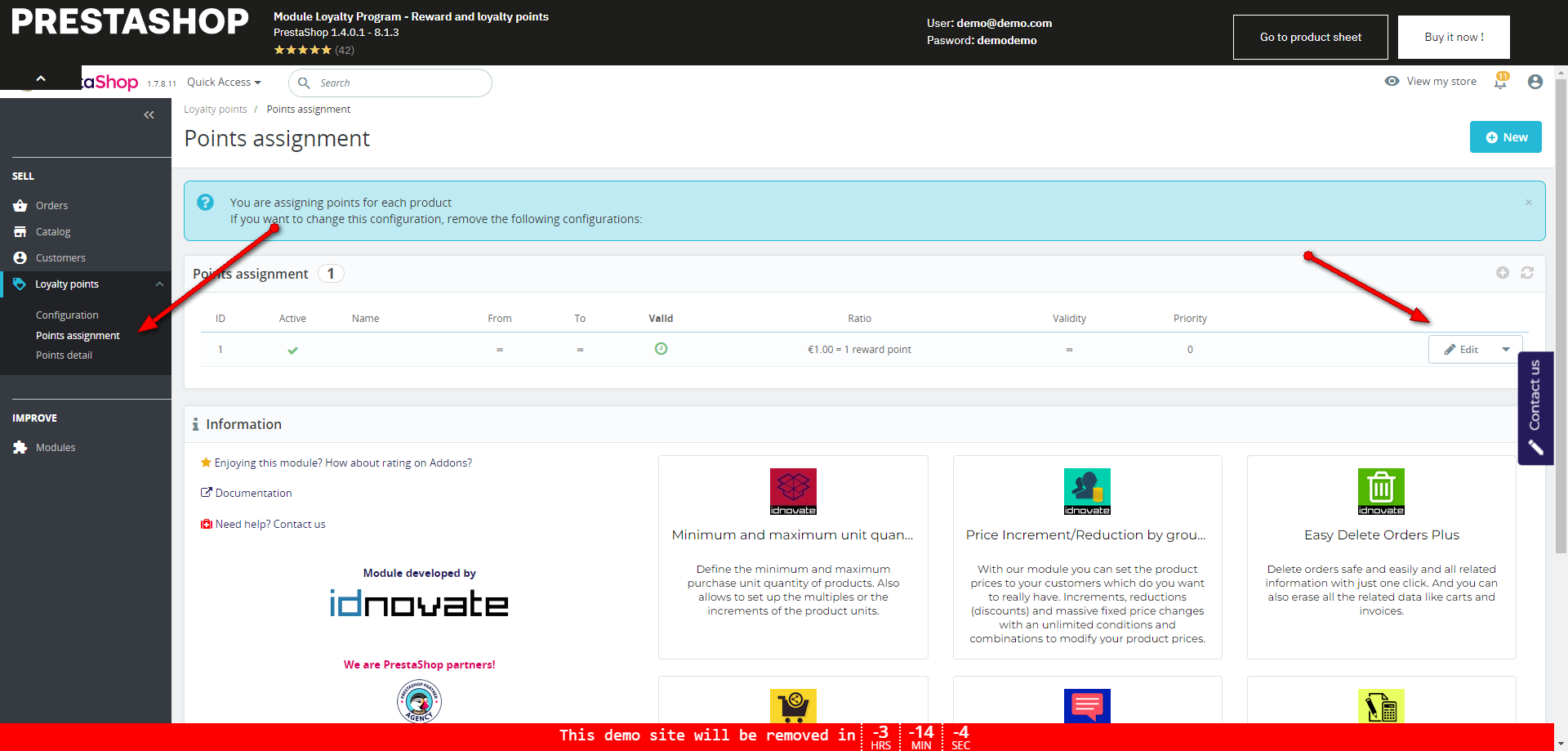Click the notifications bell icon
The image size is (1568, 751).
(x=1500, y=81)
